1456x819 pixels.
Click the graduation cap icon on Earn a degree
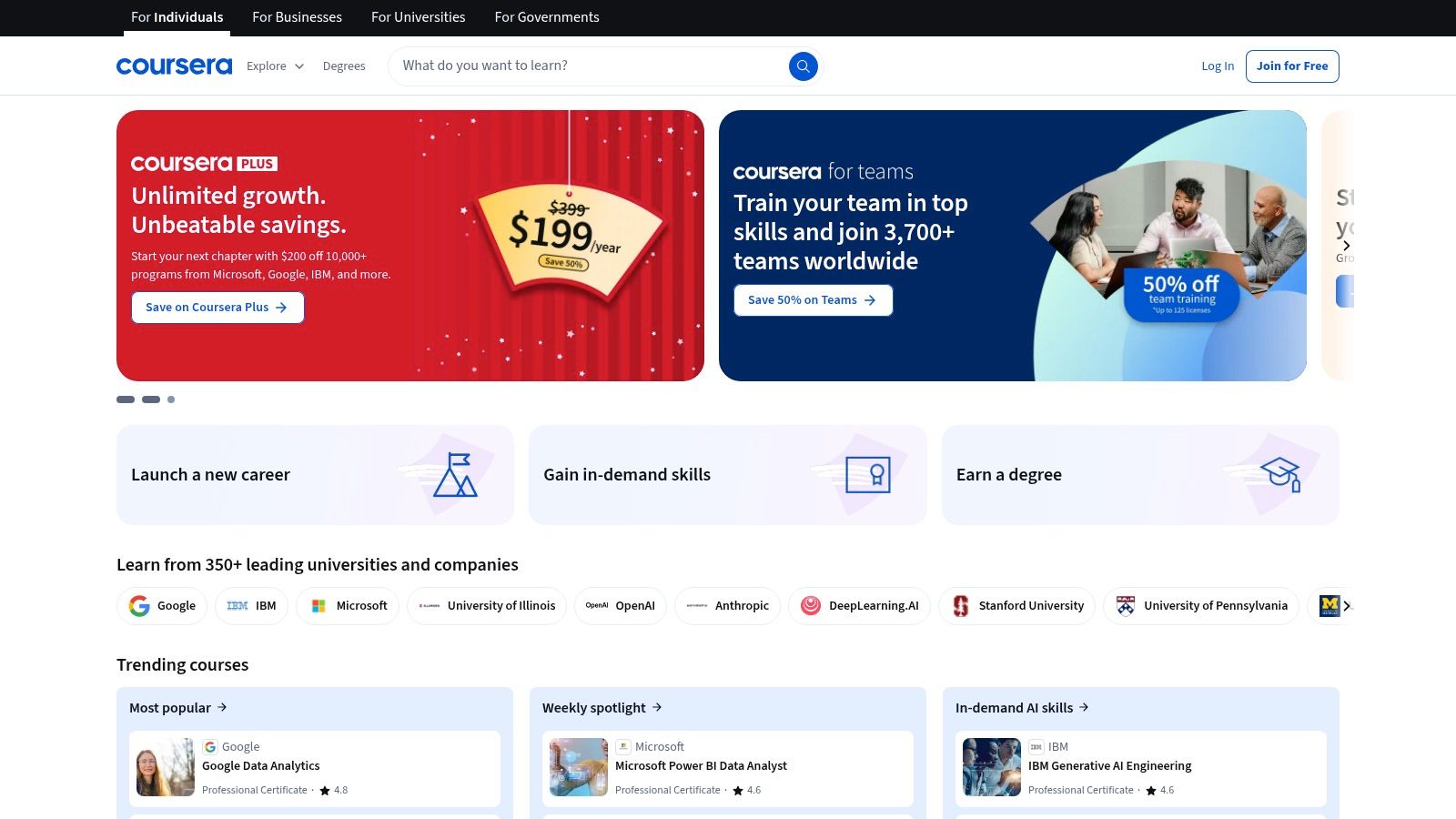pos(1279,473)
